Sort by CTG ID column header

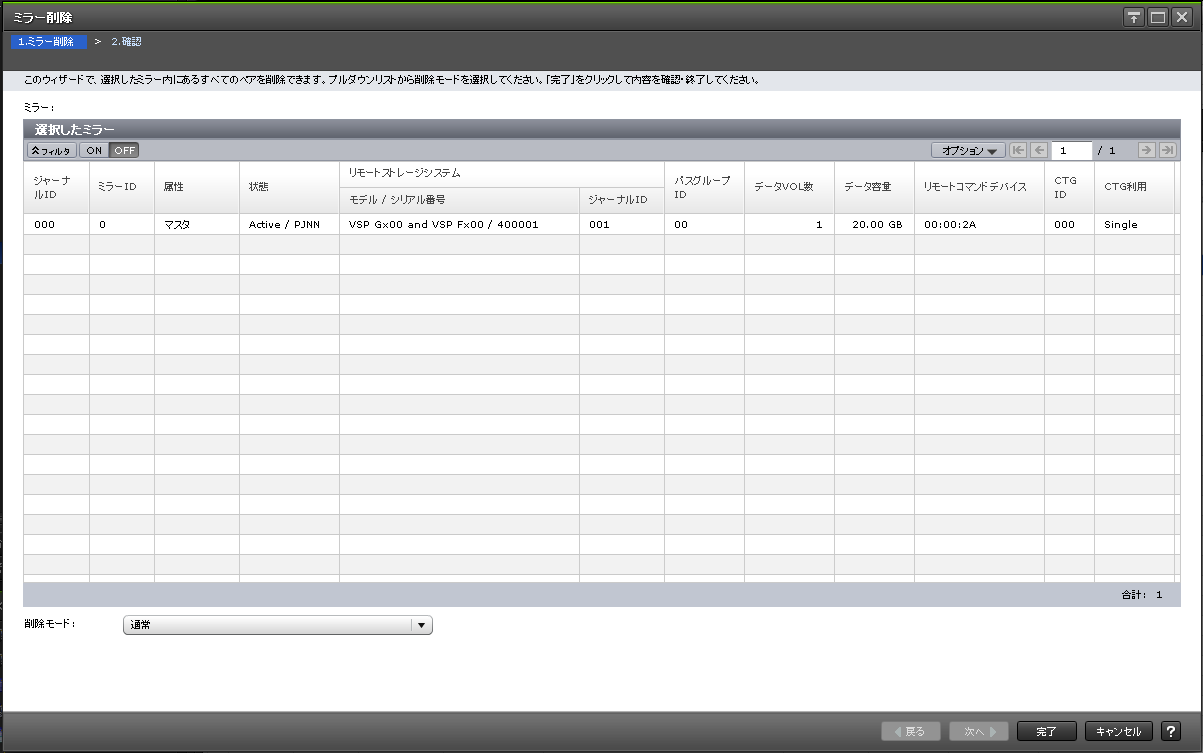point(1069,187)
